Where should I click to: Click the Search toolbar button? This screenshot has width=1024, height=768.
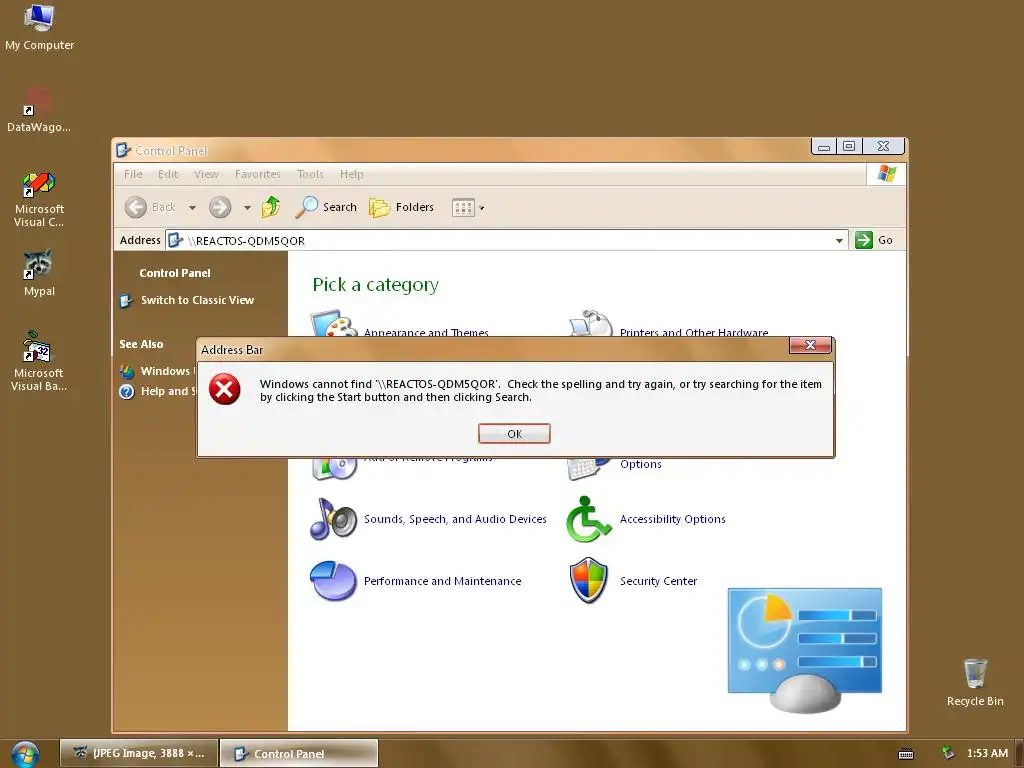click(x=326, y=207)
